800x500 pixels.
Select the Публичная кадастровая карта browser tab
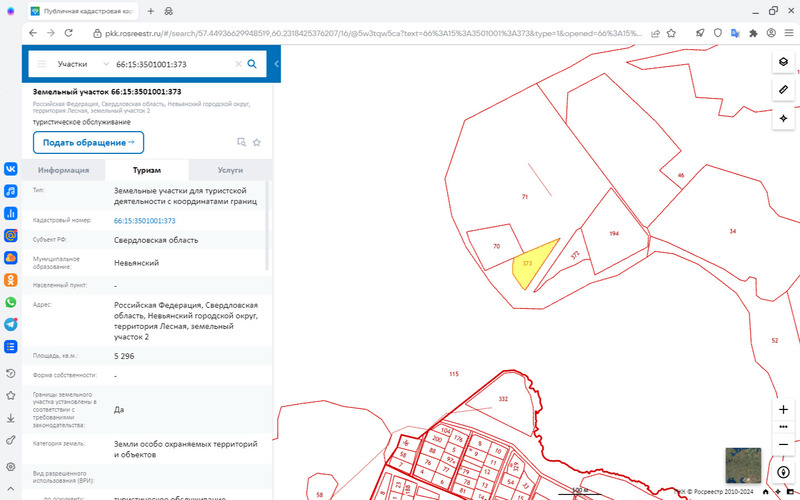(x=82, y=11)
